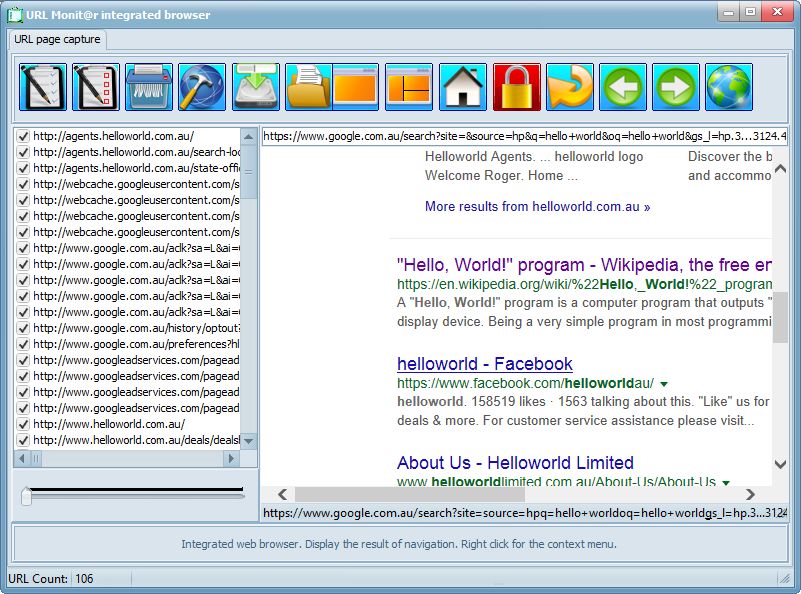Click the browser page scroll-left chevron
This screenshot has width=801, height=594.
coord(282,494)
